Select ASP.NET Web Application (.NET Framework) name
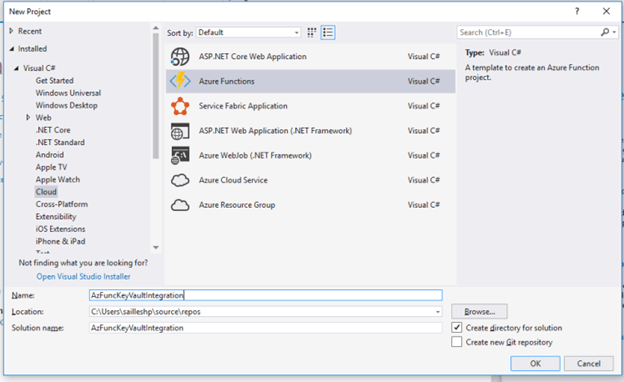 (275, 131)
